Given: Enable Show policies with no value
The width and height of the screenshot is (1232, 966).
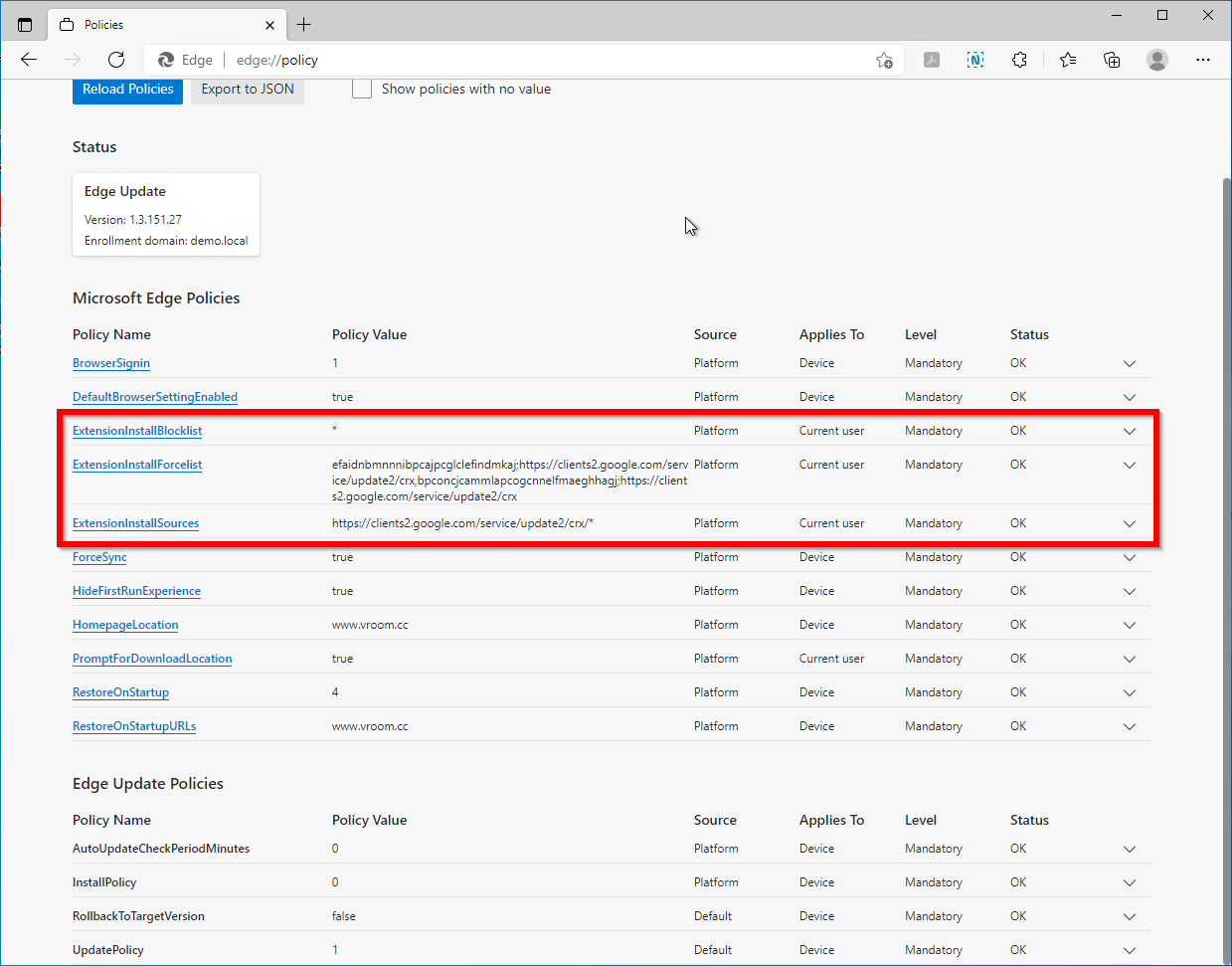Looking at the screenshot, I should (362, 90).
